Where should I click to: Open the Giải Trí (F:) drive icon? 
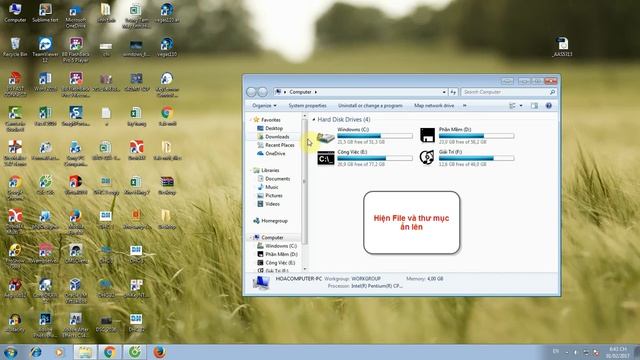(427, 158)
